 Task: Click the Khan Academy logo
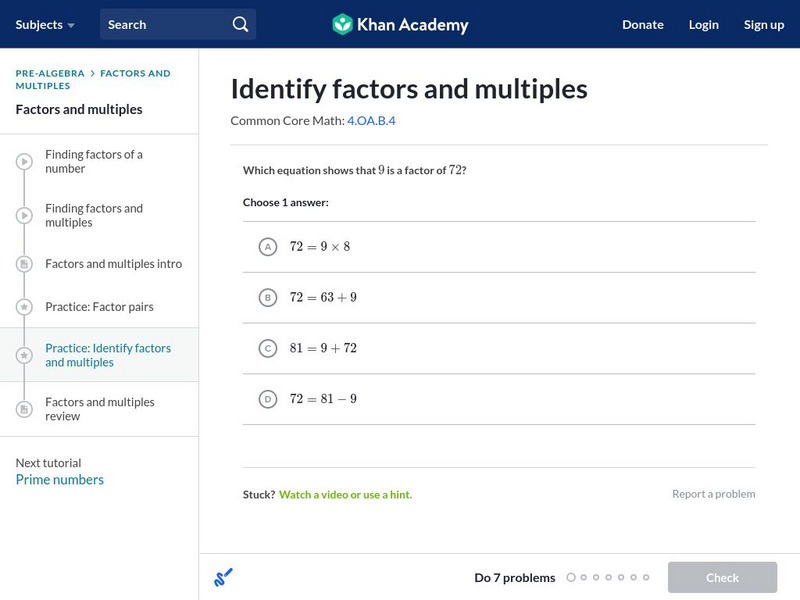[400, 24]
